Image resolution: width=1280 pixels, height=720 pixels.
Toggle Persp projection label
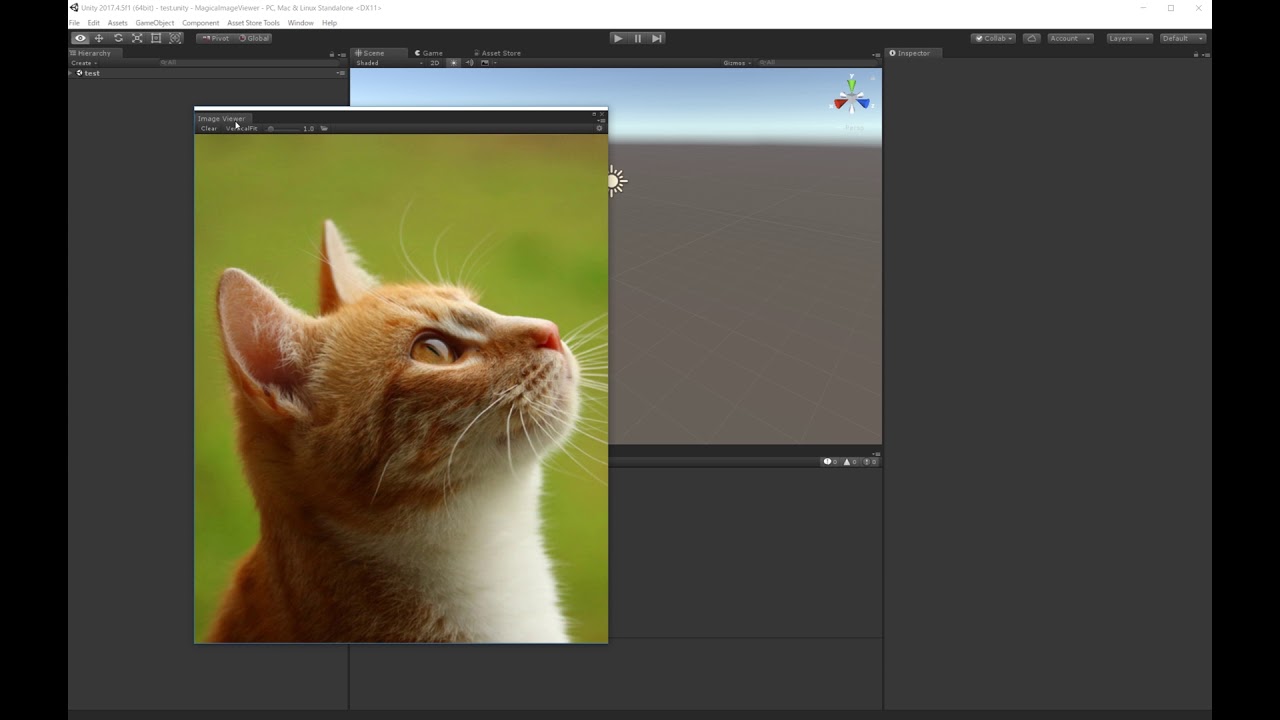point(854,128)
